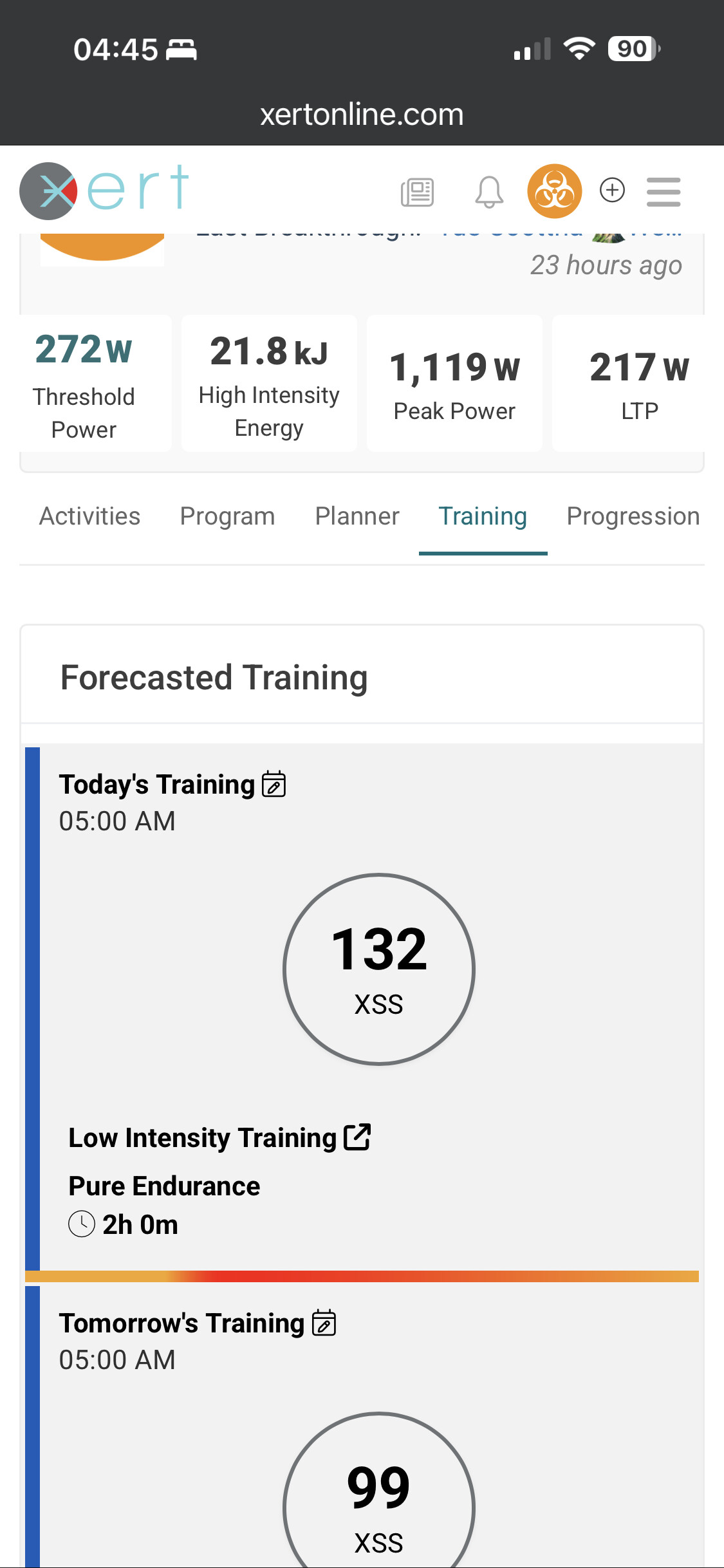
Task: Tap the orange biohazard profile avatar
Action: 554,191
